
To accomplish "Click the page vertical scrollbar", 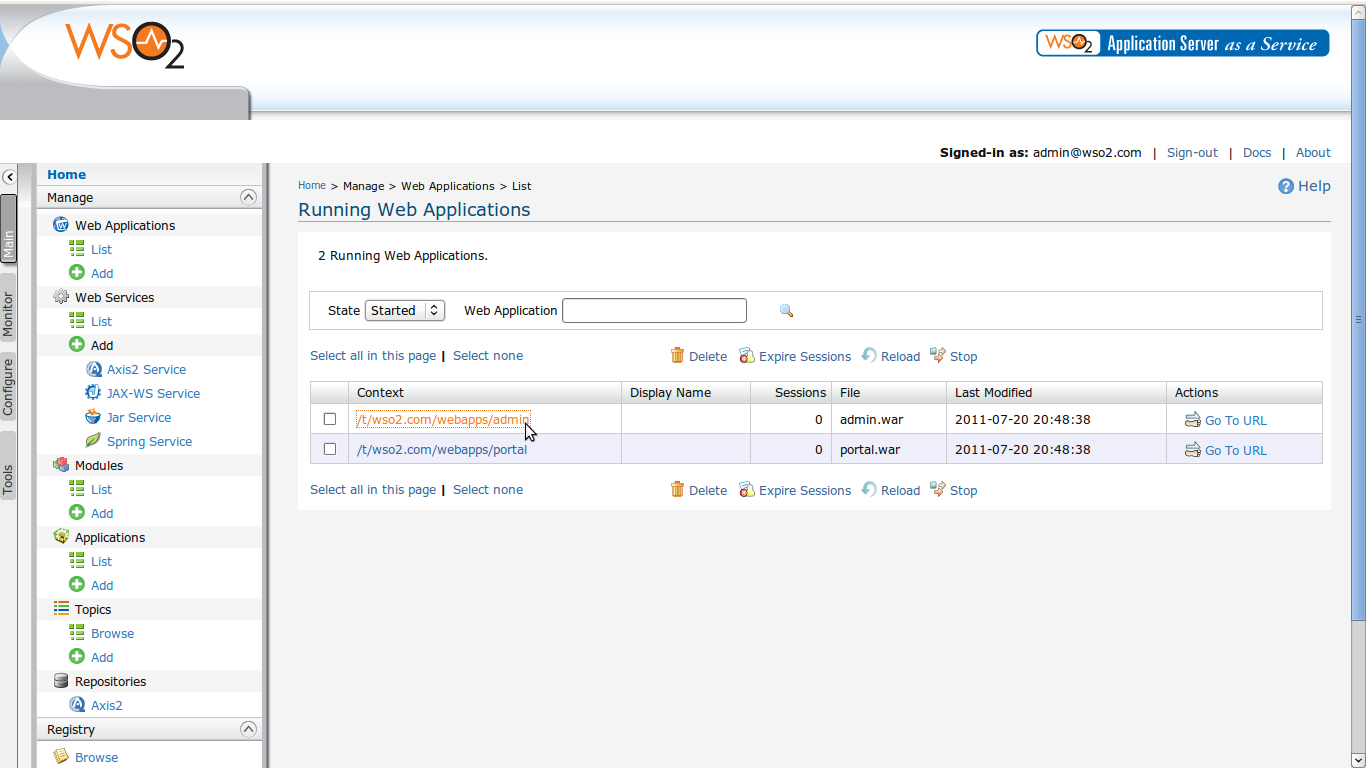I will 1358,320.
